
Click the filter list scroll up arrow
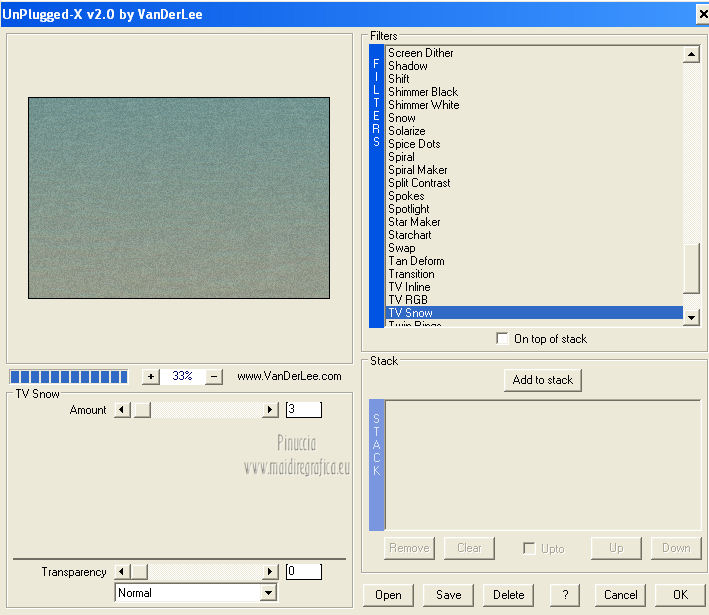691,54
